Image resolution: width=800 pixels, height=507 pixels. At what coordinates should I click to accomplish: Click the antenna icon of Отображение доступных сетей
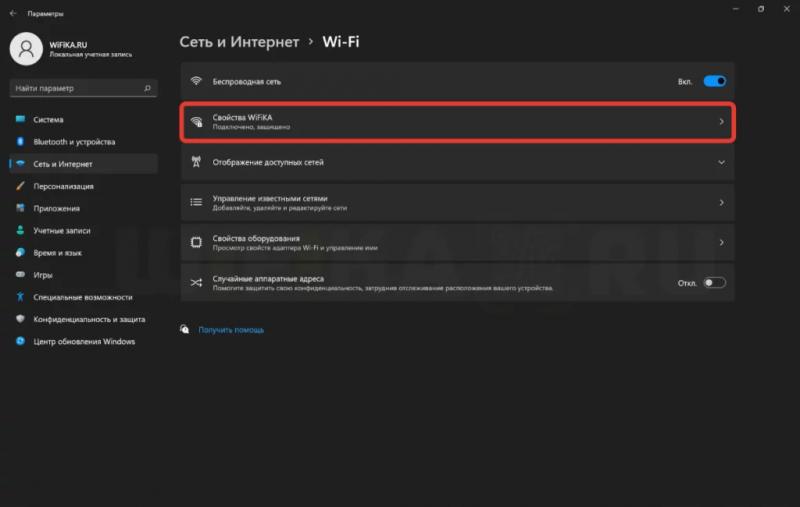click(196, 162)
